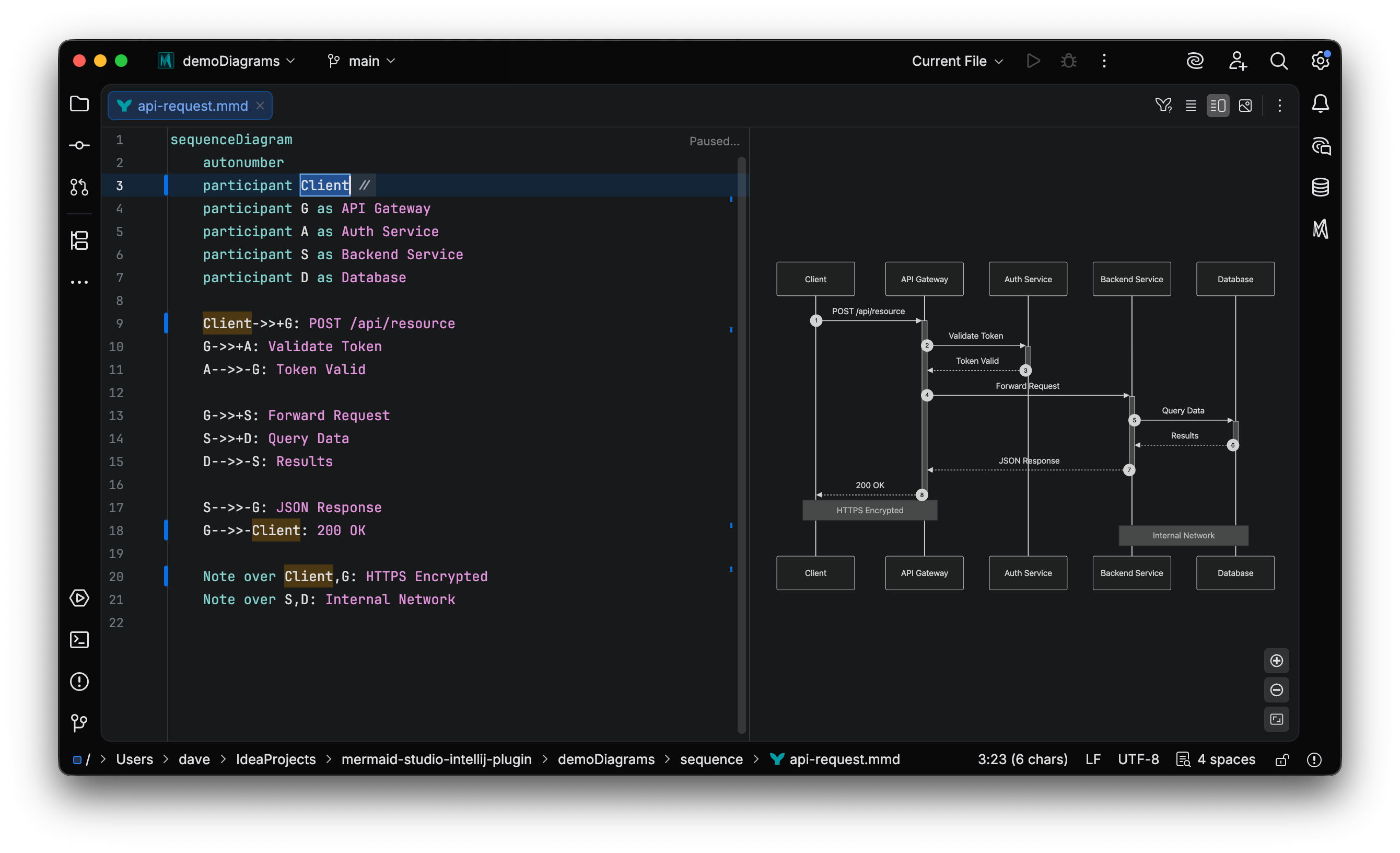
Task: Click mermaid-studio-intellij-plugin breadcrumb
Action: [436, 760]
